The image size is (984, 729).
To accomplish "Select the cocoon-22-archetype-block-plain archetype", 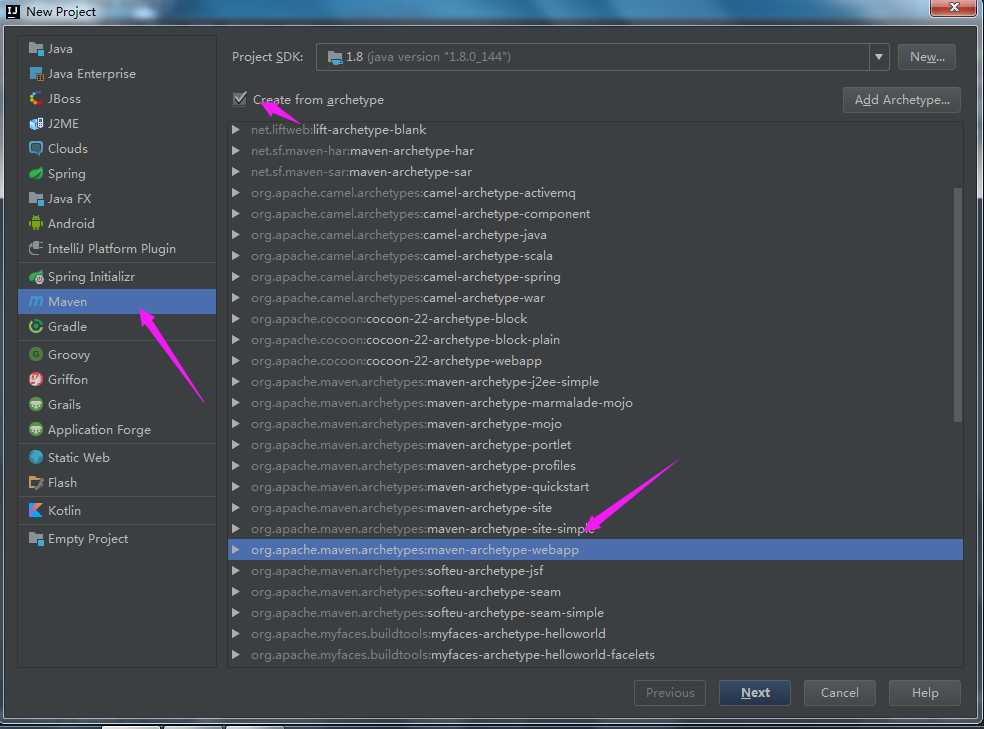I will (x=595, y=339).
